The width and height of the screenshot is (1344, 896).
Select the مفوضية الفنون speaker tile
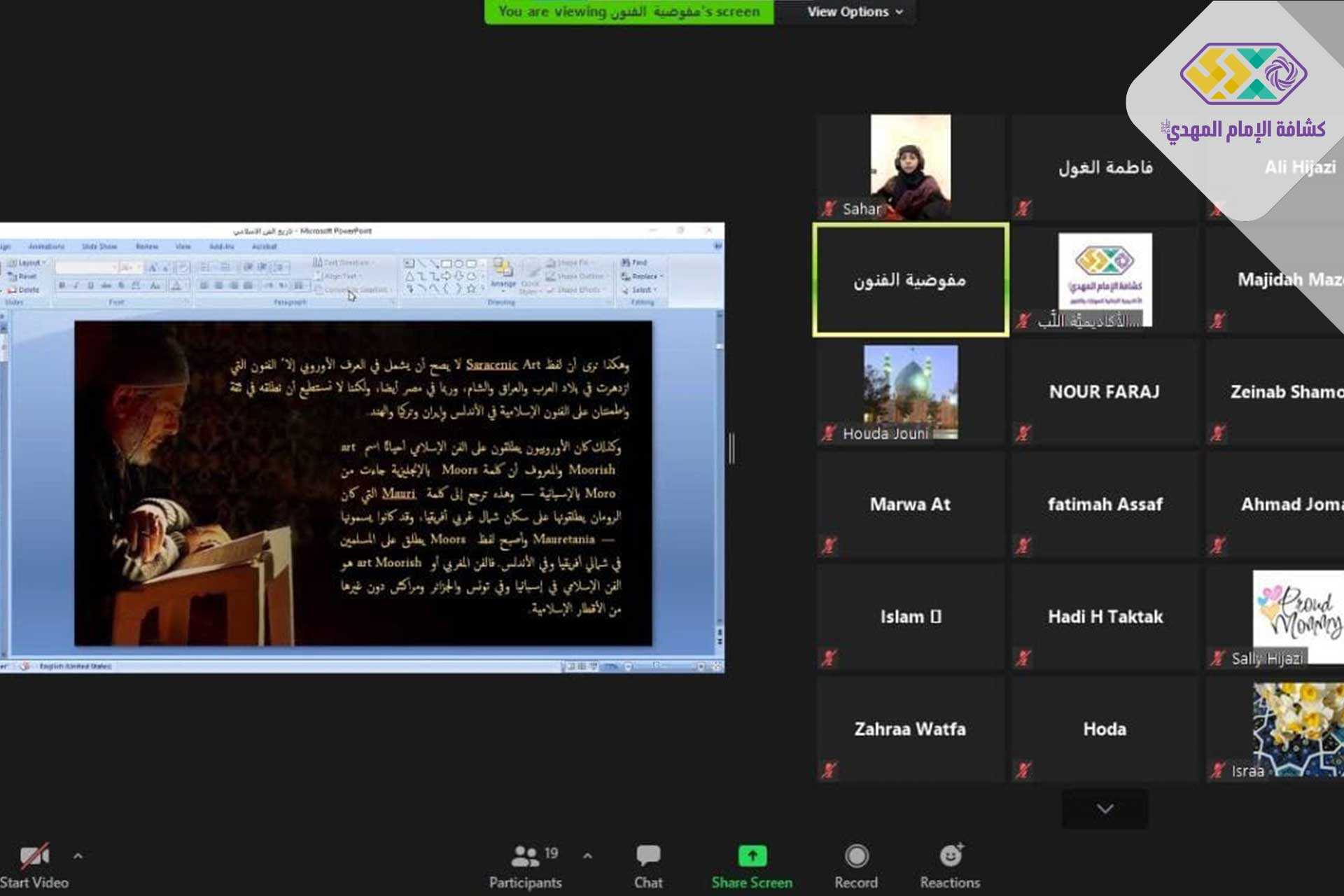pyautogui.click(x=910, y=280)
